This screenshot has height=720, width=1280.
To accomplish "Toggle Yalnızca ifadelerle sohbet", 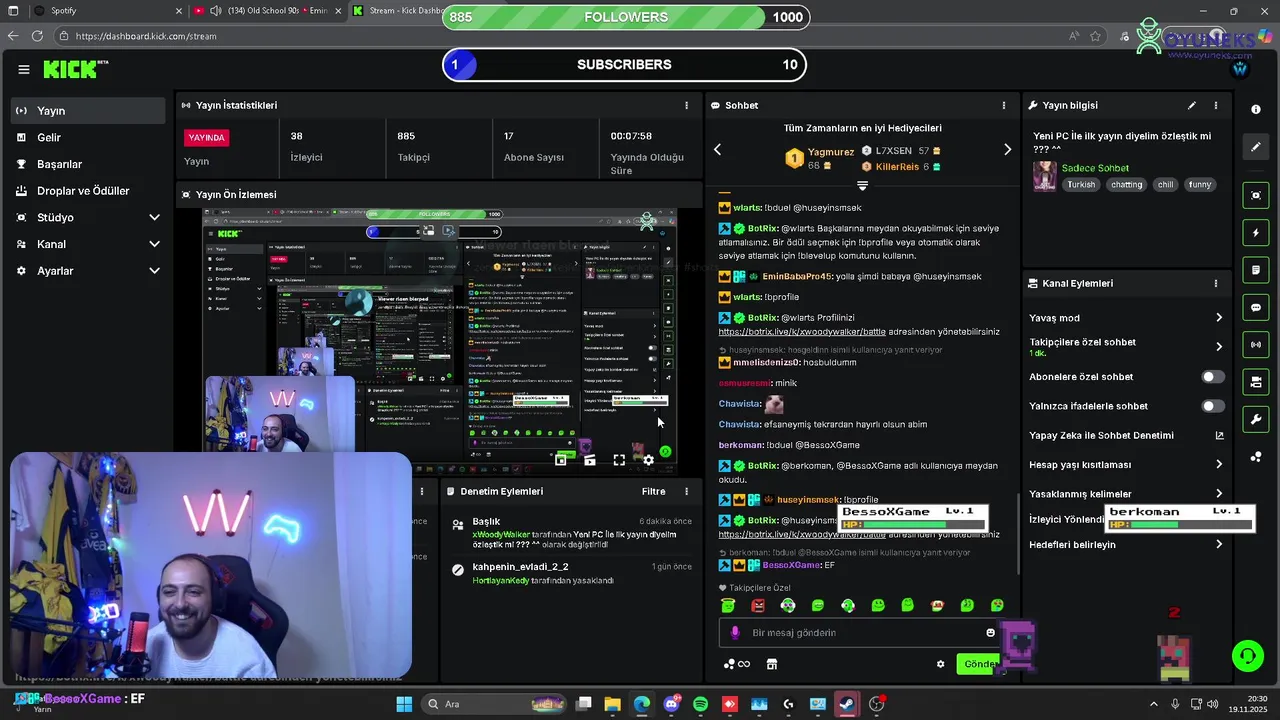I will [x=1212, y=406].
